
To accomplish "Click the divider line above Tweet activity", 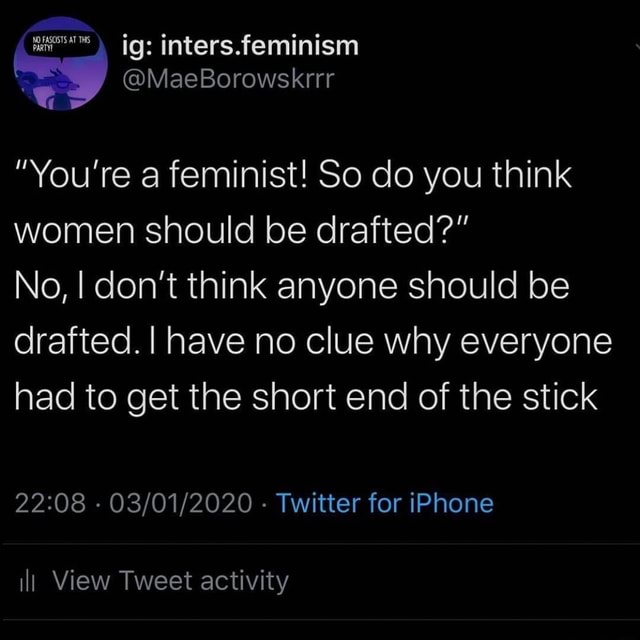I will click(320, 545).
